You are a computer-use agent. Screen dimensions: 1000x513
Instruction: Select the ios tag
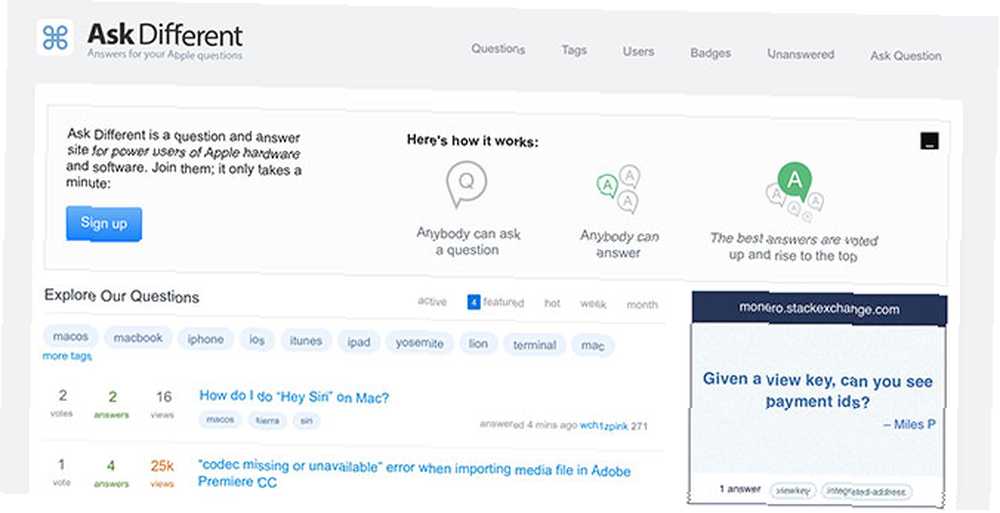(257, 340)
